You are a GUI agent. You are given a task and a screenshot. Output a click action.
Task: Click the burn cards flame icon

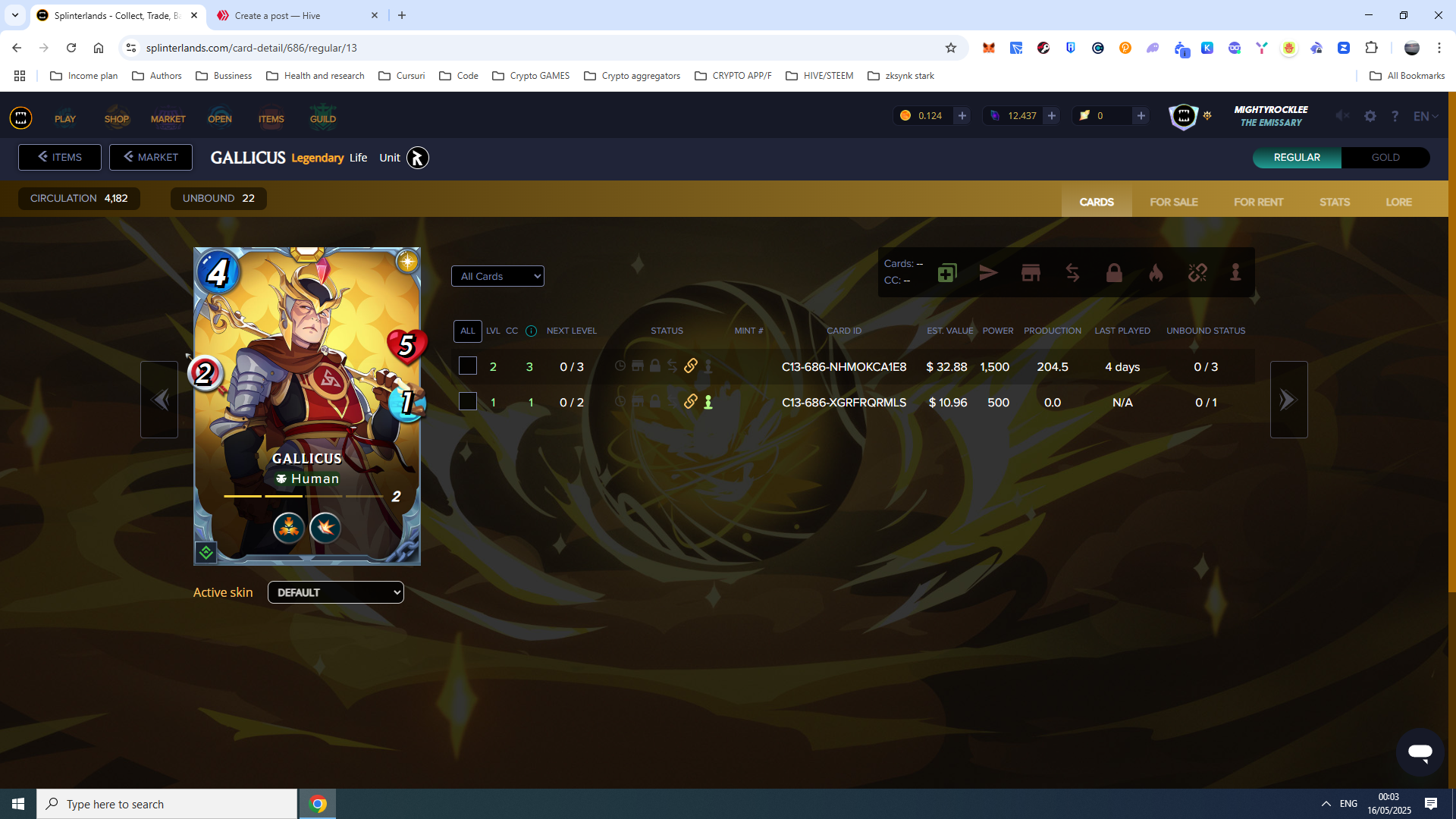pos(1156,273)
